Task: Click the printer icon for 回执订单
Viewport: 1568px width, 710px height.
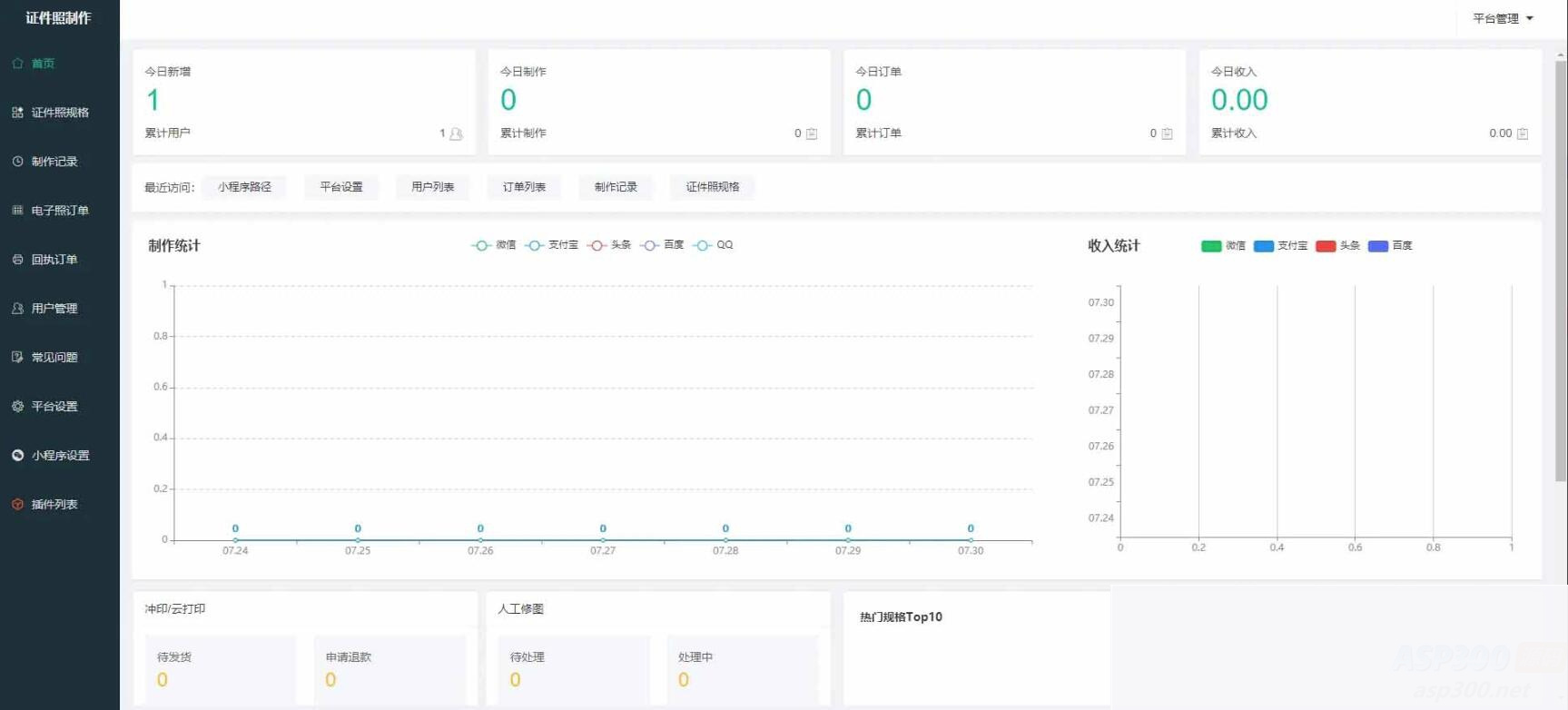Action: tap(17, 260)
